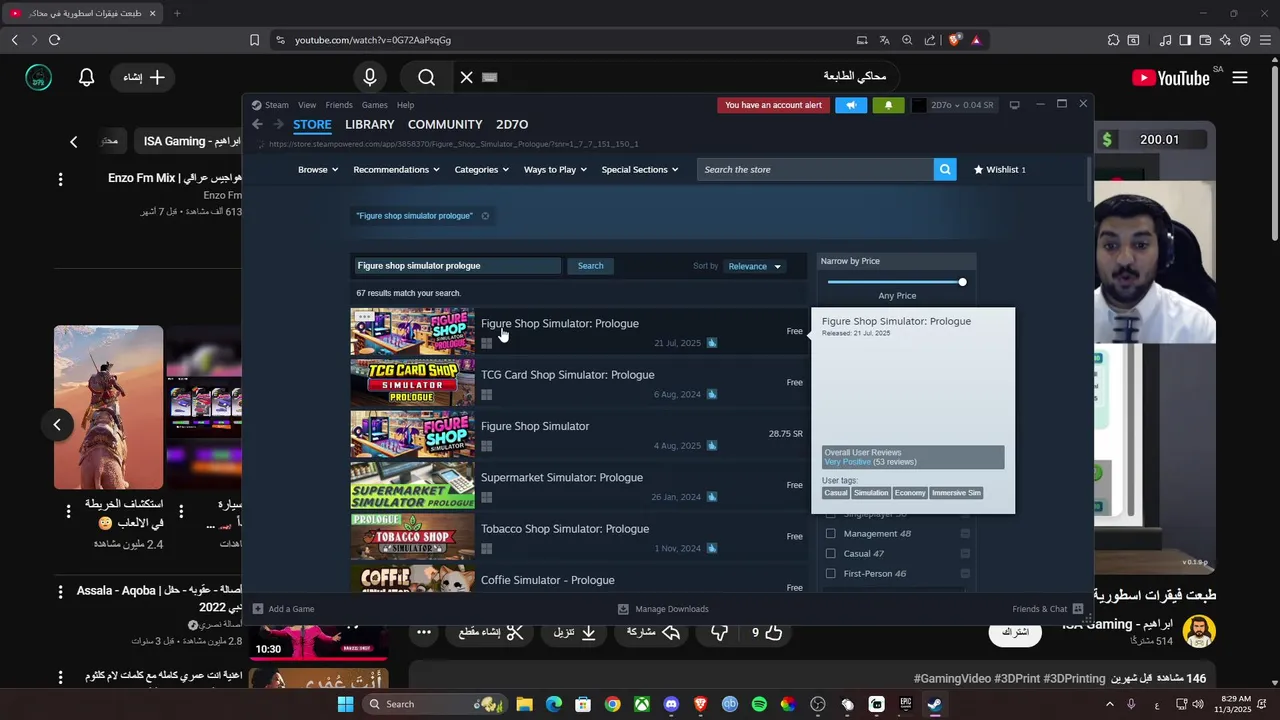Click the 'Figure shop simulator prologue' search term field
Screen dimensions: 1280x720
tap(458, 266)
